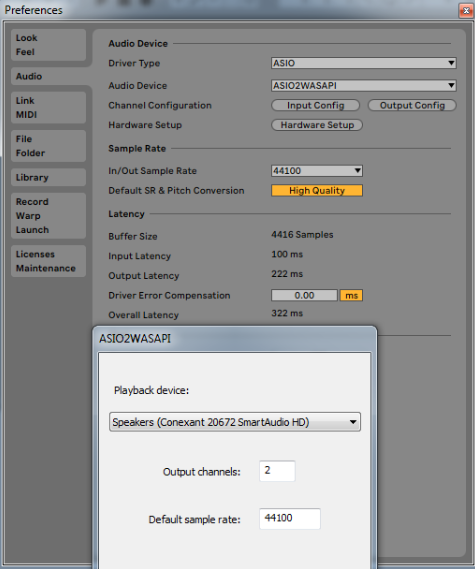Open the File Folder preferences tab
Image resolution: width=475 pixels, height=569 pixels.
[48, 146]
